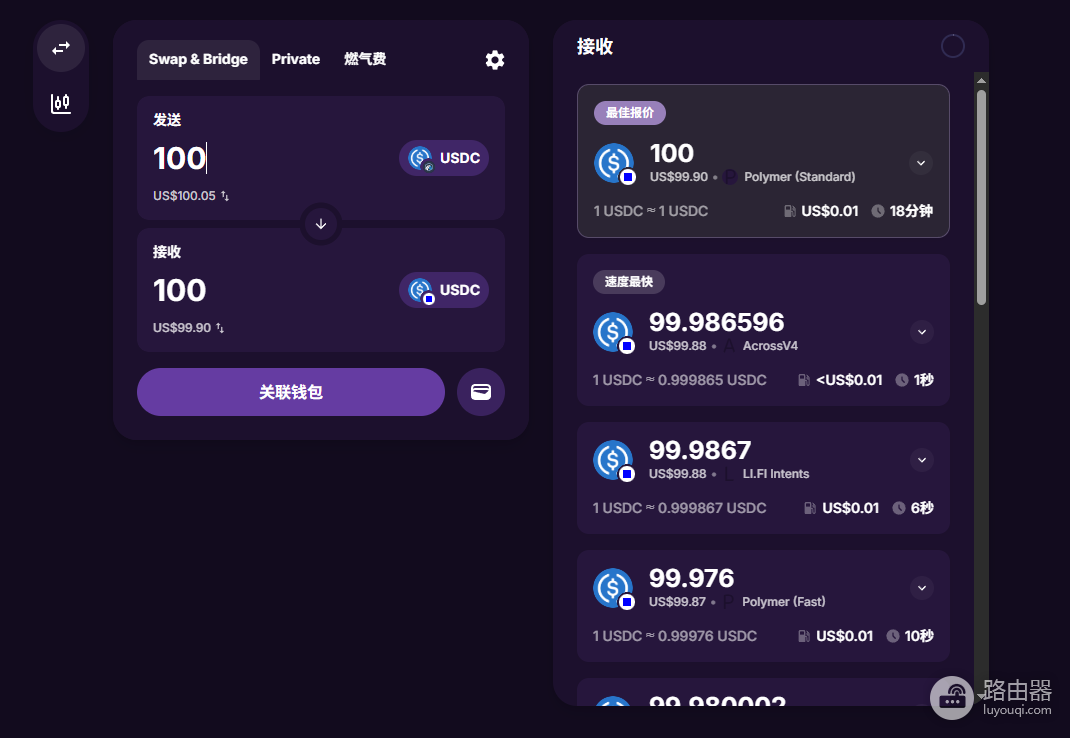Expand the LI.FI Intents route details

point(922,460)
